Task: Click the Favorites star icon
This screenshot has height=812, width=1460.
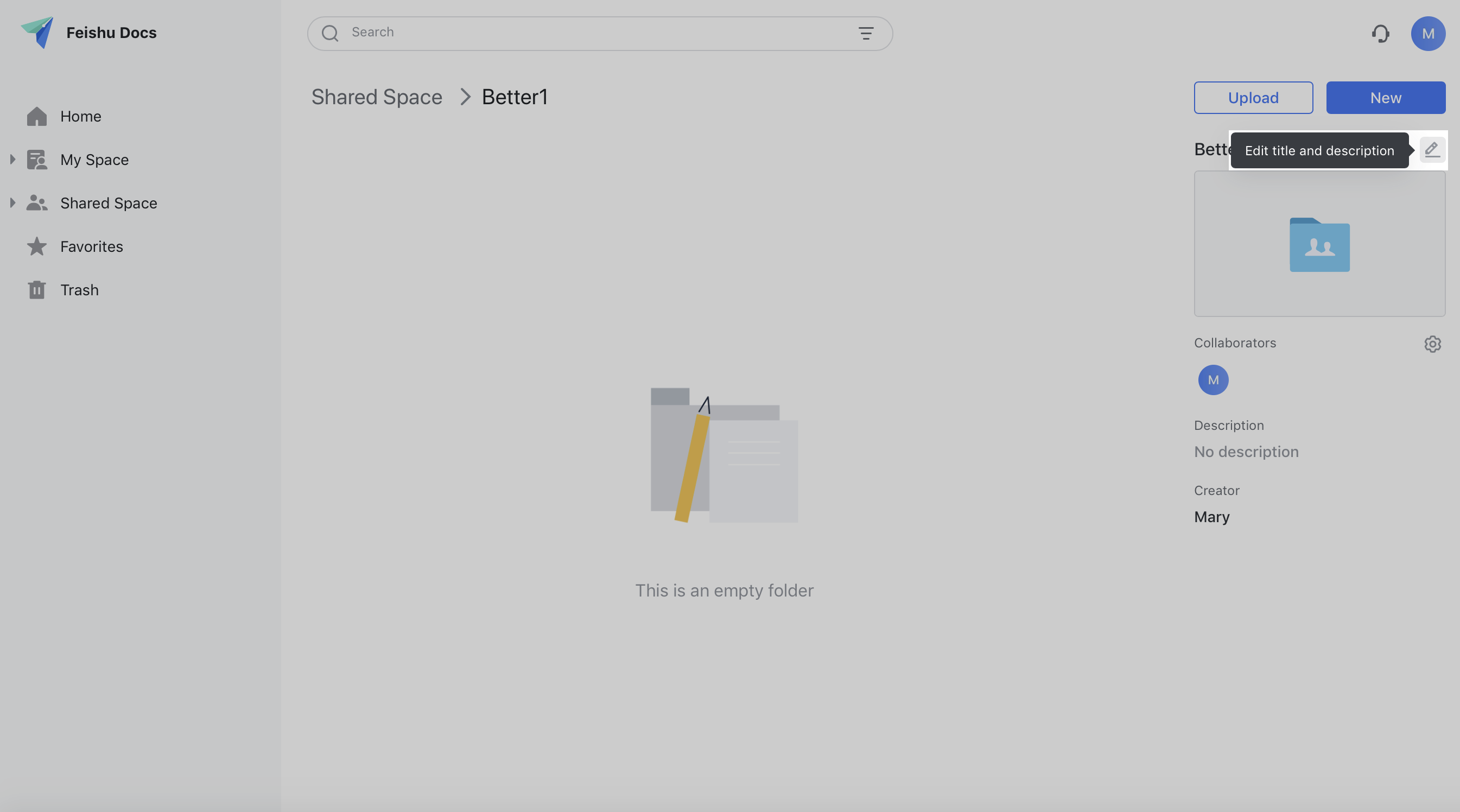Action: point(37,246)
